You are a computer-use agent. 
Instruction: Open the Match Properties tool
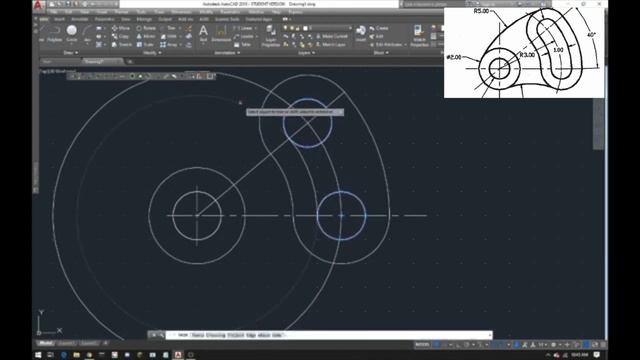point(419,35)
